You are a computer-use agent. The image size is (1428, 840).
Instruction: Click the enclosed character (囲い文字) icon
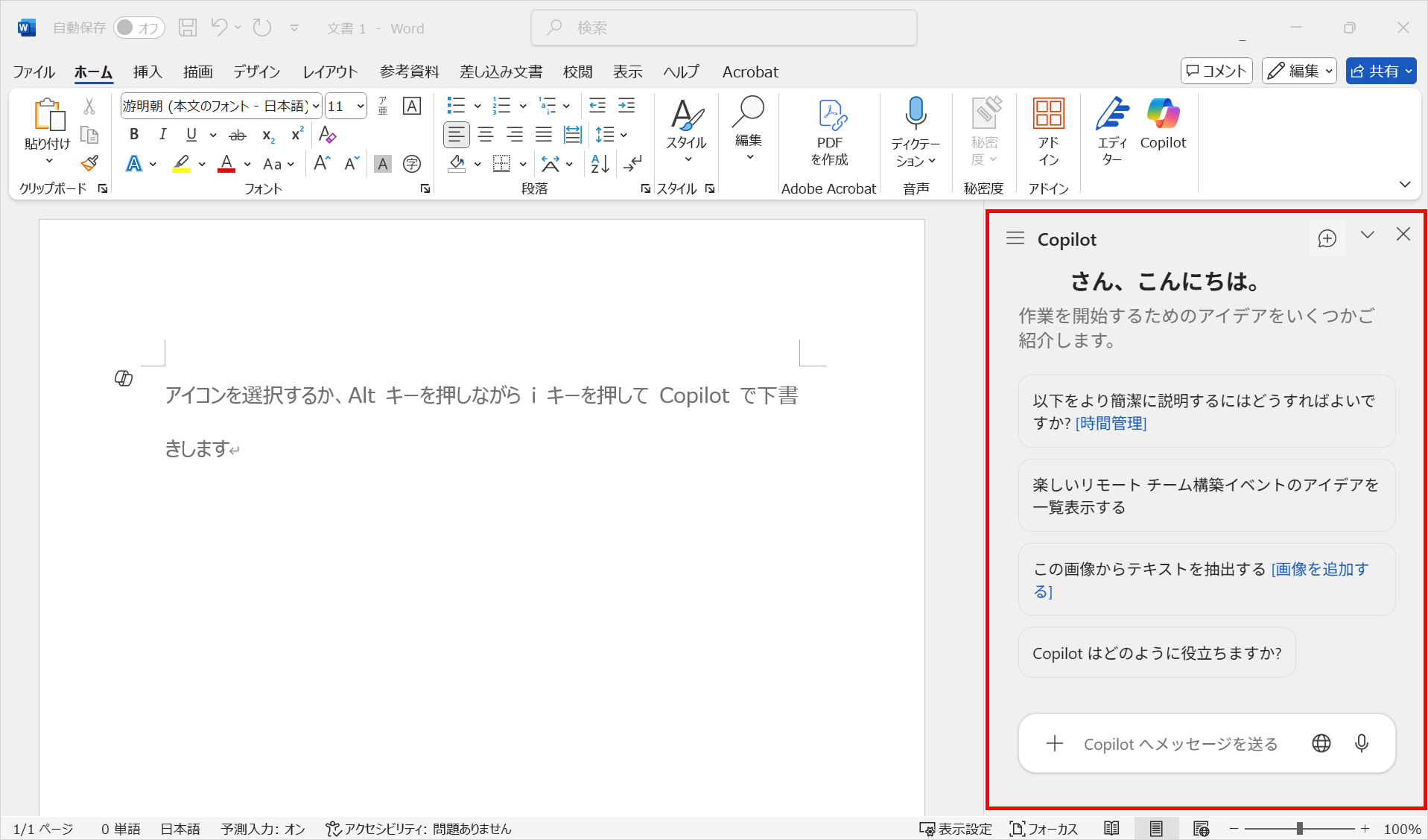[x=411, y=164]
